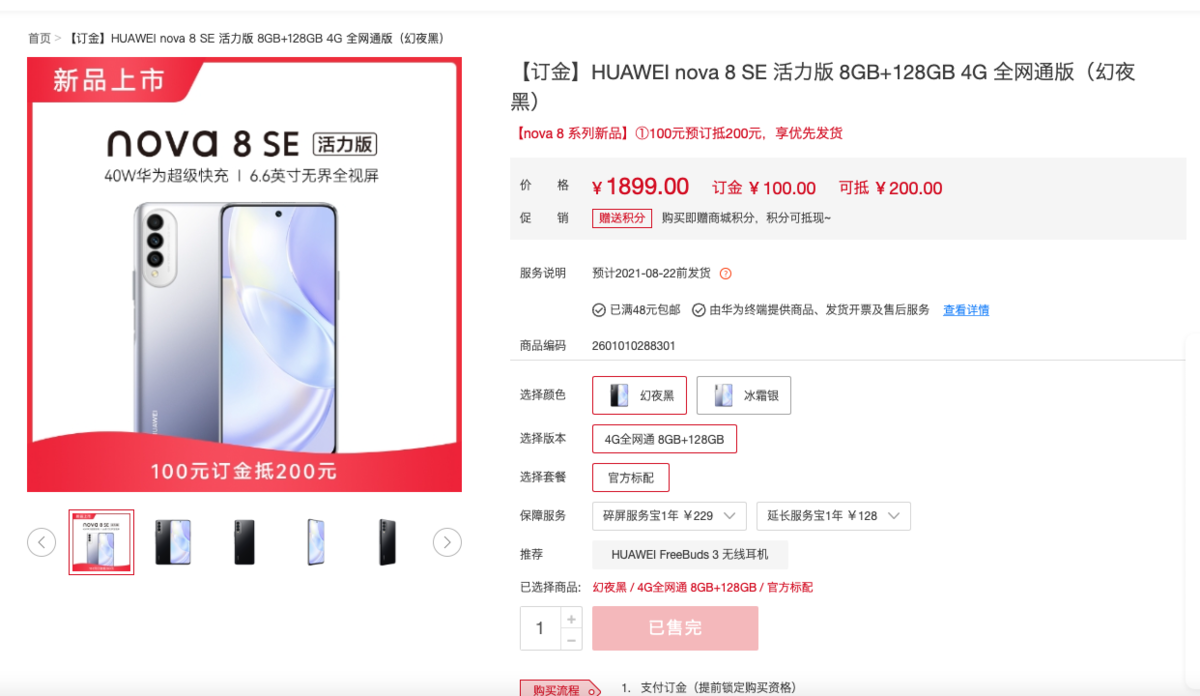Select the 4G全网通 8GB+128GB version
This screenshot has width=1200, height=696.
click(664, 439)
